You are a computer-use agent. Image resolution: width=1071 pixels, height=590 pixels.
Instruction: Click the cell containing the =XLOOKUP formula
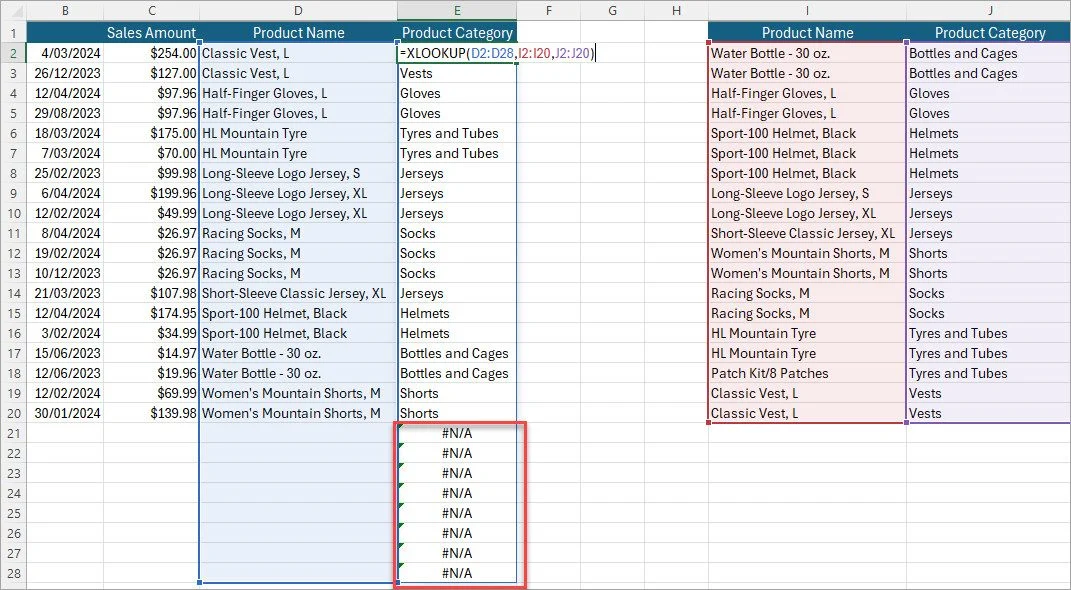(457, 53)
